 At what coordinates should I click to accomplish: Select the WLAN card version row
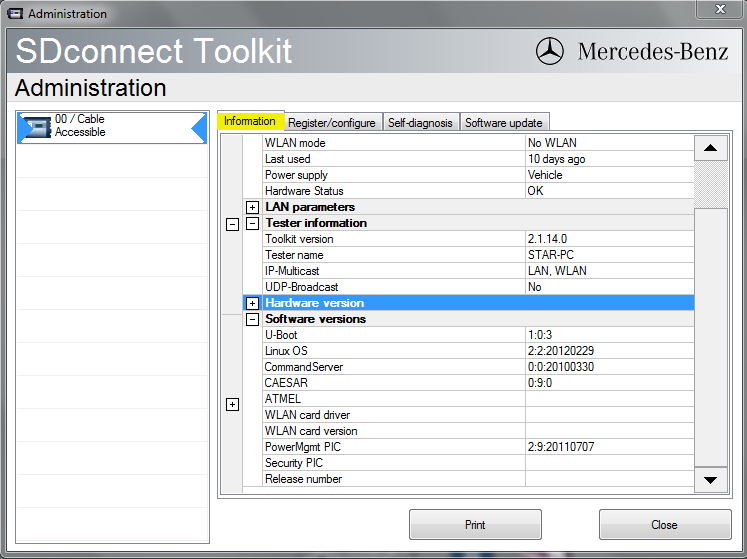point(478,431)
